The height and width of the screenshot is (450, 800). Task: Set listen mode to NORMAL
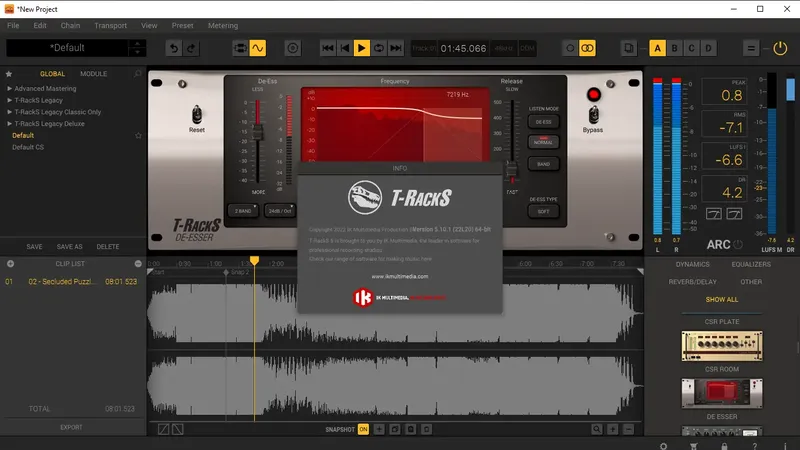click(543, 142)
